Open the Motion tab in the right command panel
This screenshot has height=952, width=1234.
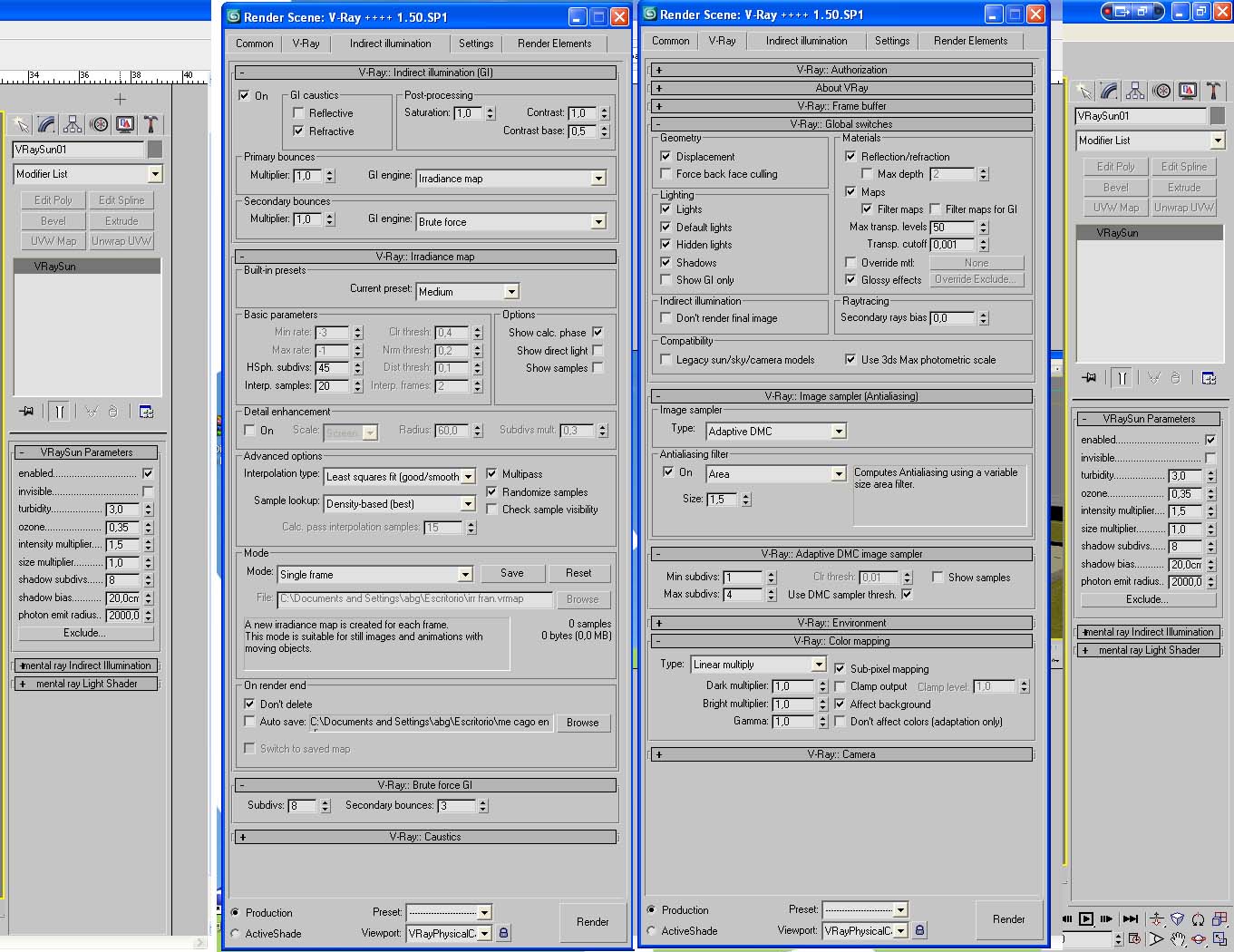point(1161,91)
